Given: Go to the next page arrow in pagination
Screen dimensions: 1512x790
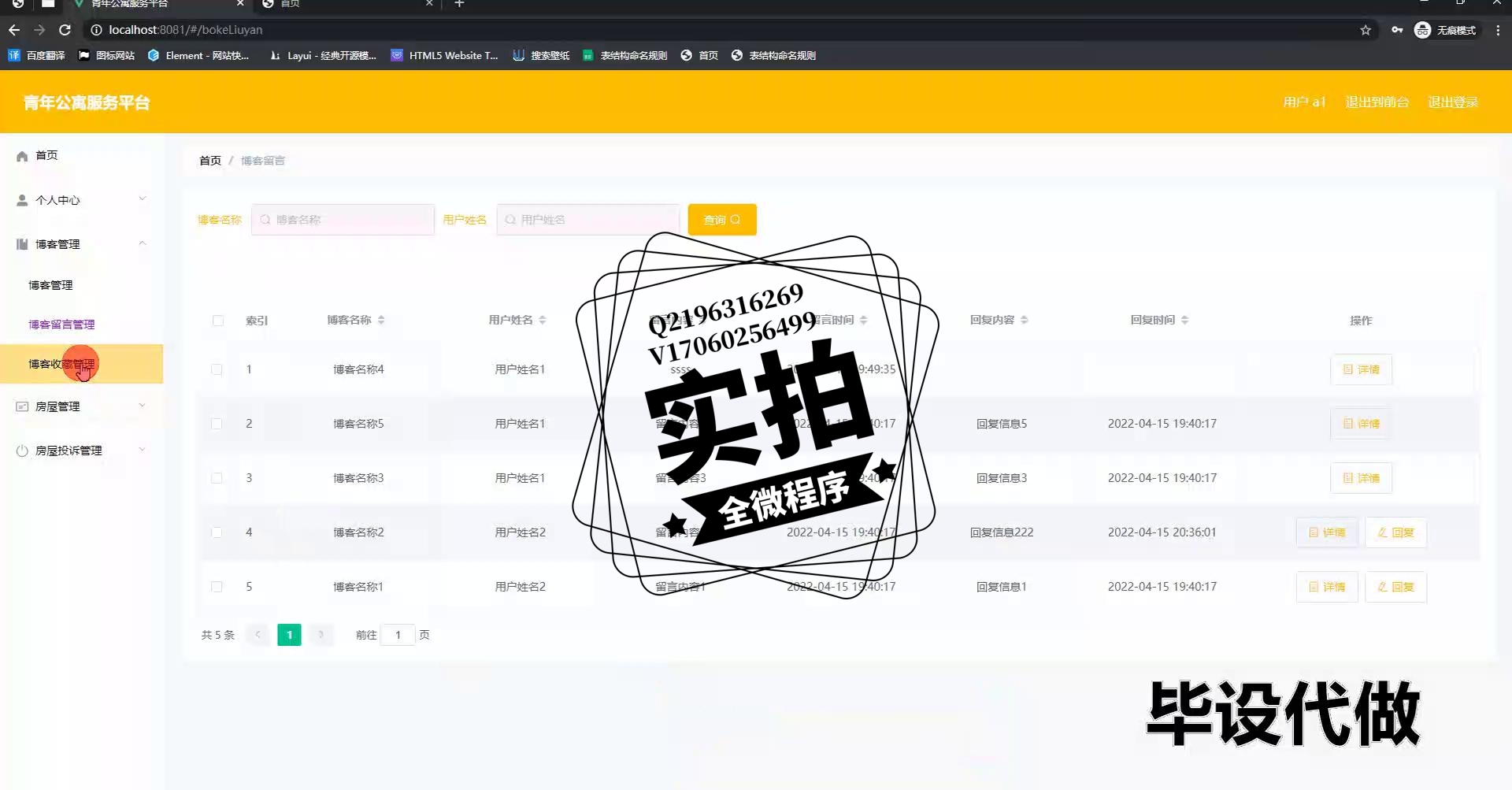Looking at the screenshot, I should coord(321,635).
